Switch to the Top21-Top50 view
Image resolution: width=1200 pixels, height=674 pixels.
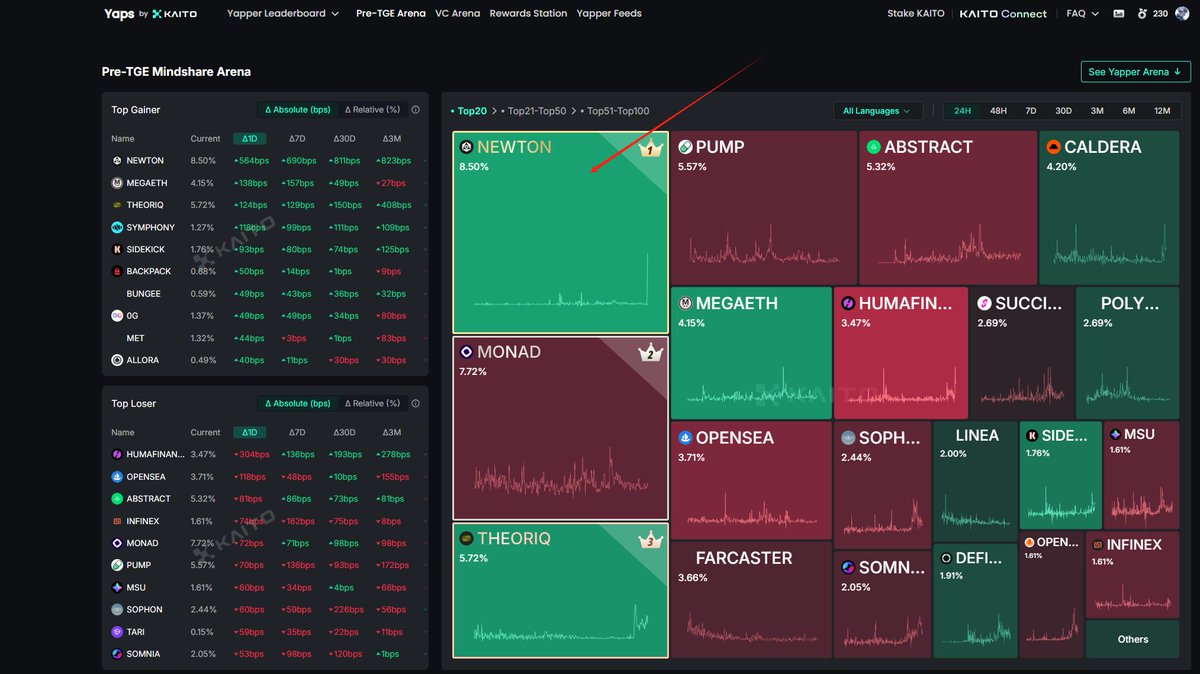(x=535, y=111)
